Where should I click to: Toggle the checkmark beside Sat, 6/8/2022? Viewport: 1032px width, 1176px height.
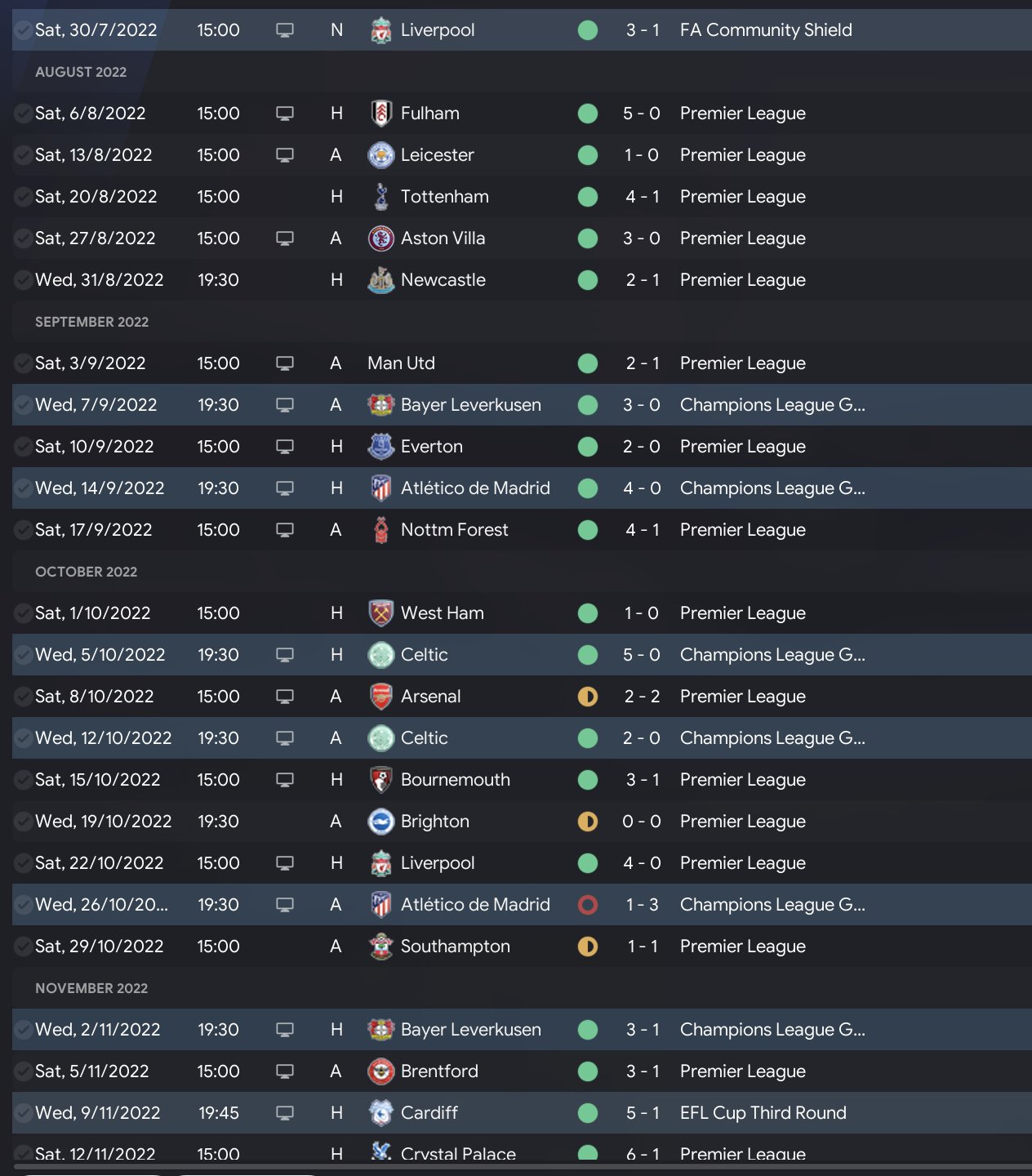tap(24, 114)
